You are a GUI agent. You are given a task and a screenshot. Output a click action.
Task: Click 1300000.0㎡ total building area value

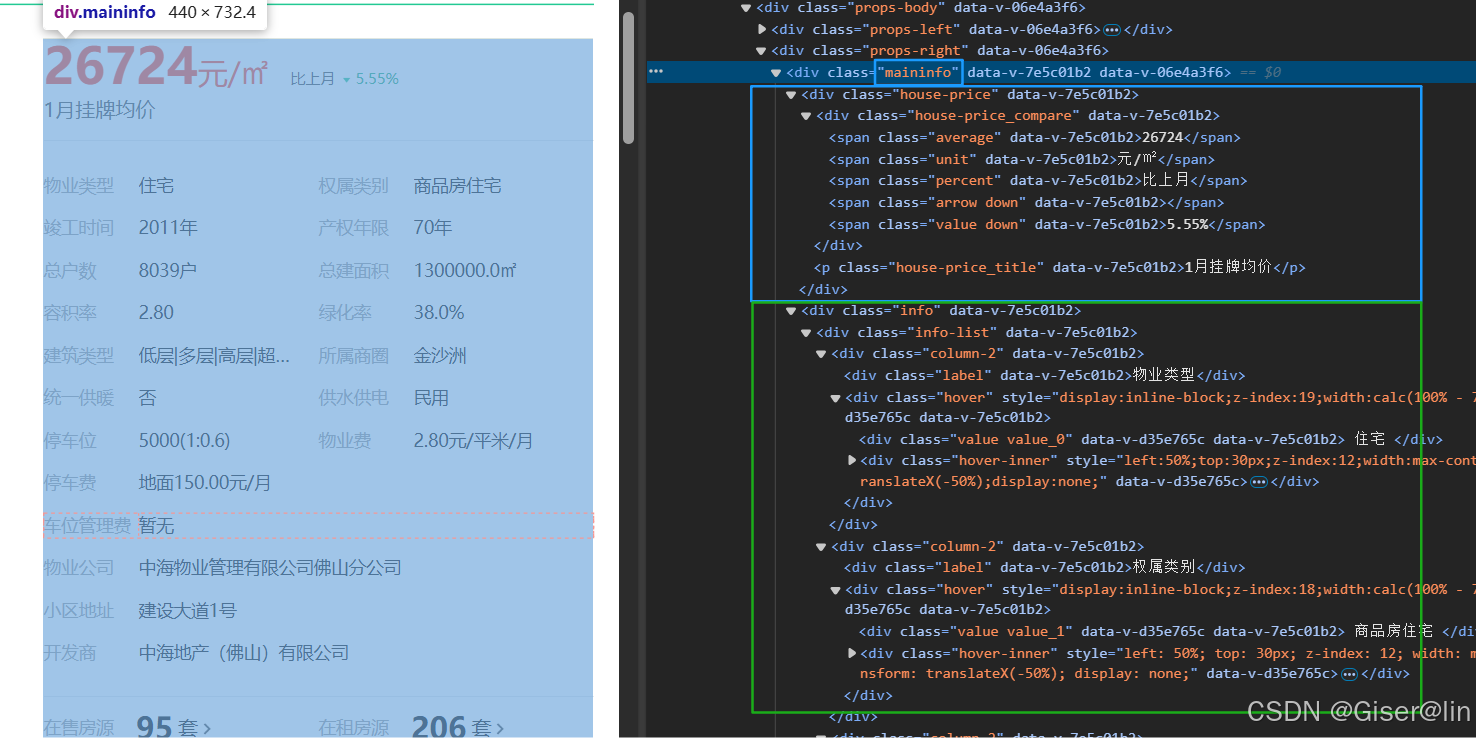(x=465, y=271)
